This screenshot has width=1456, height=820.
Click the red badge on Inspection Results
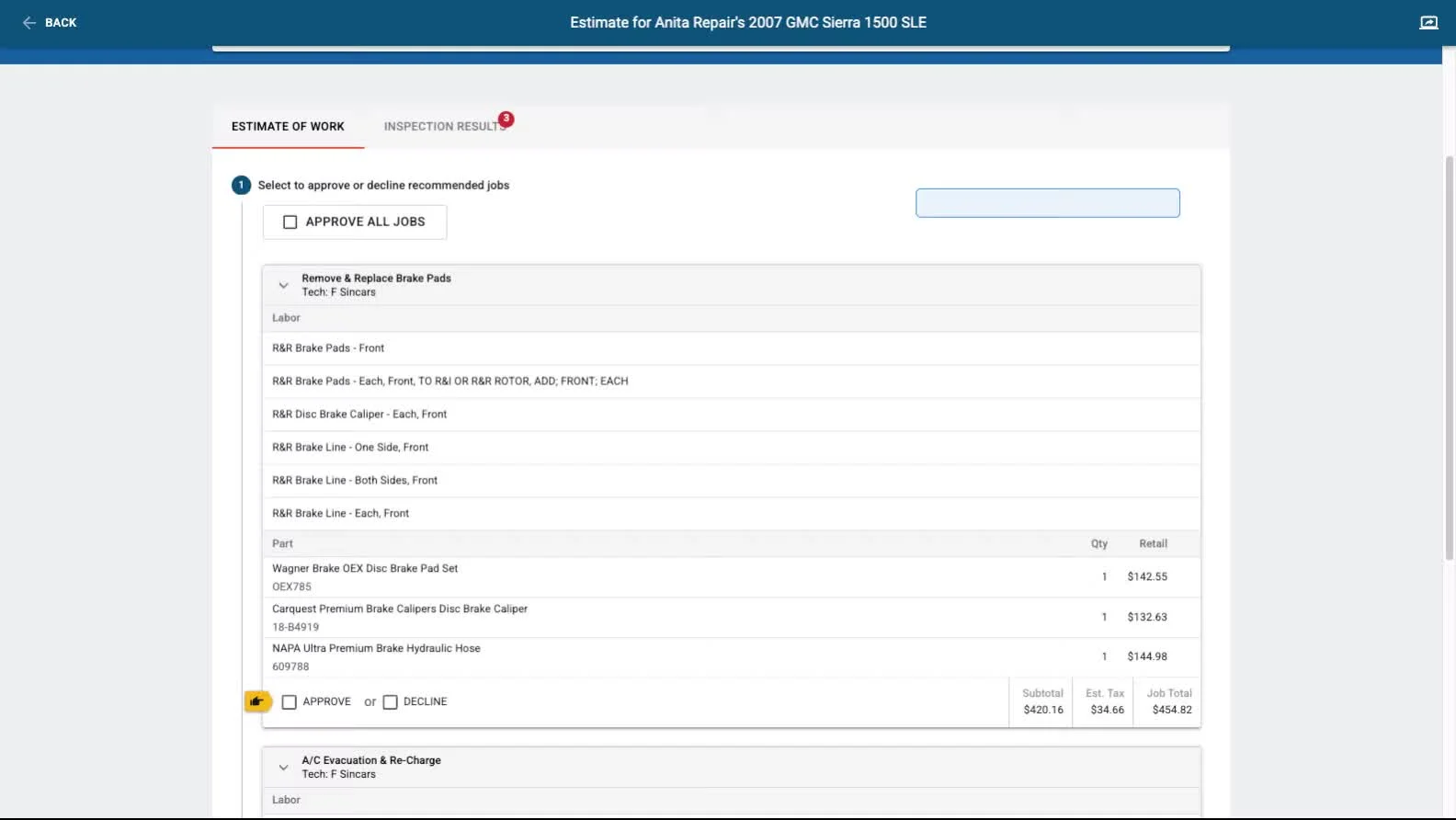tap(506, 119)
